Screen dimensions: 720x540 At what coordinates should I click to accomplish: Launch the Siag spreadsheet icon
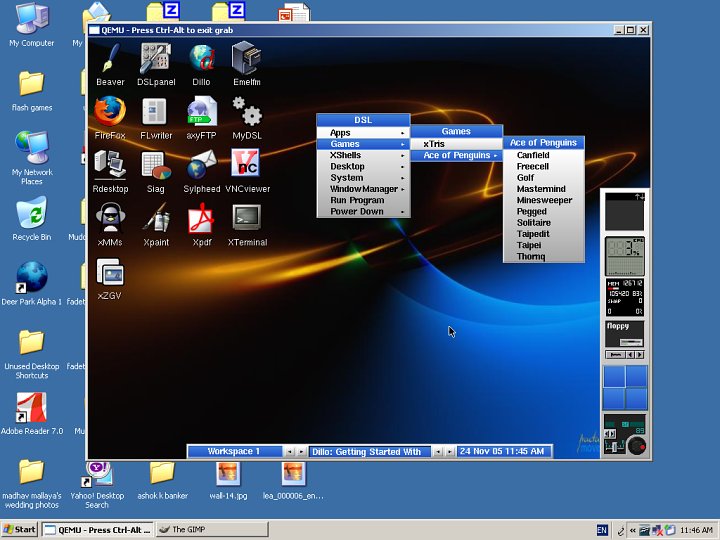click(x=155, y=165)
